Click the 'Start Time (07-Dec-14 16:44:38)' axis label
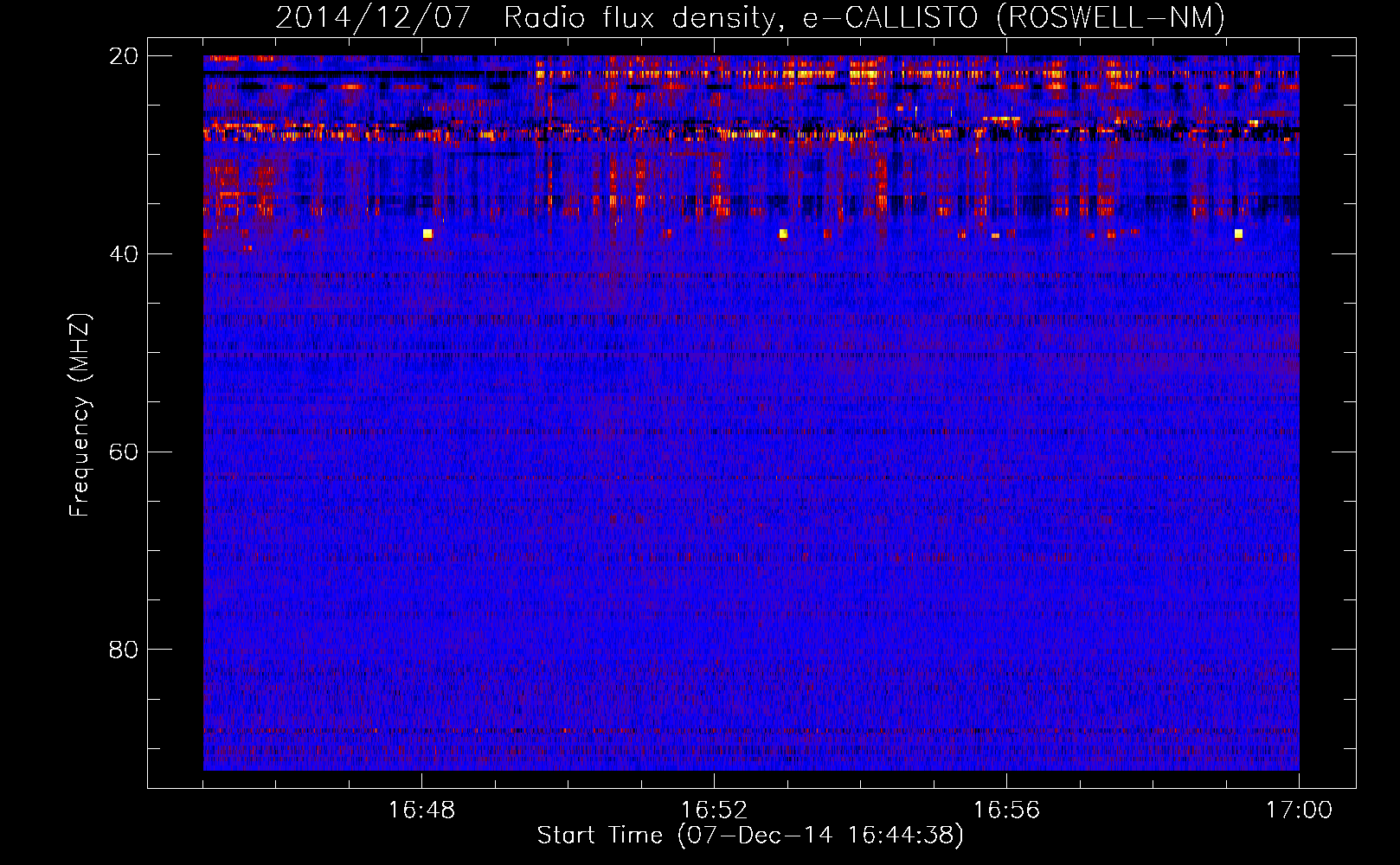1400x865 pixels. coord(749,836)
